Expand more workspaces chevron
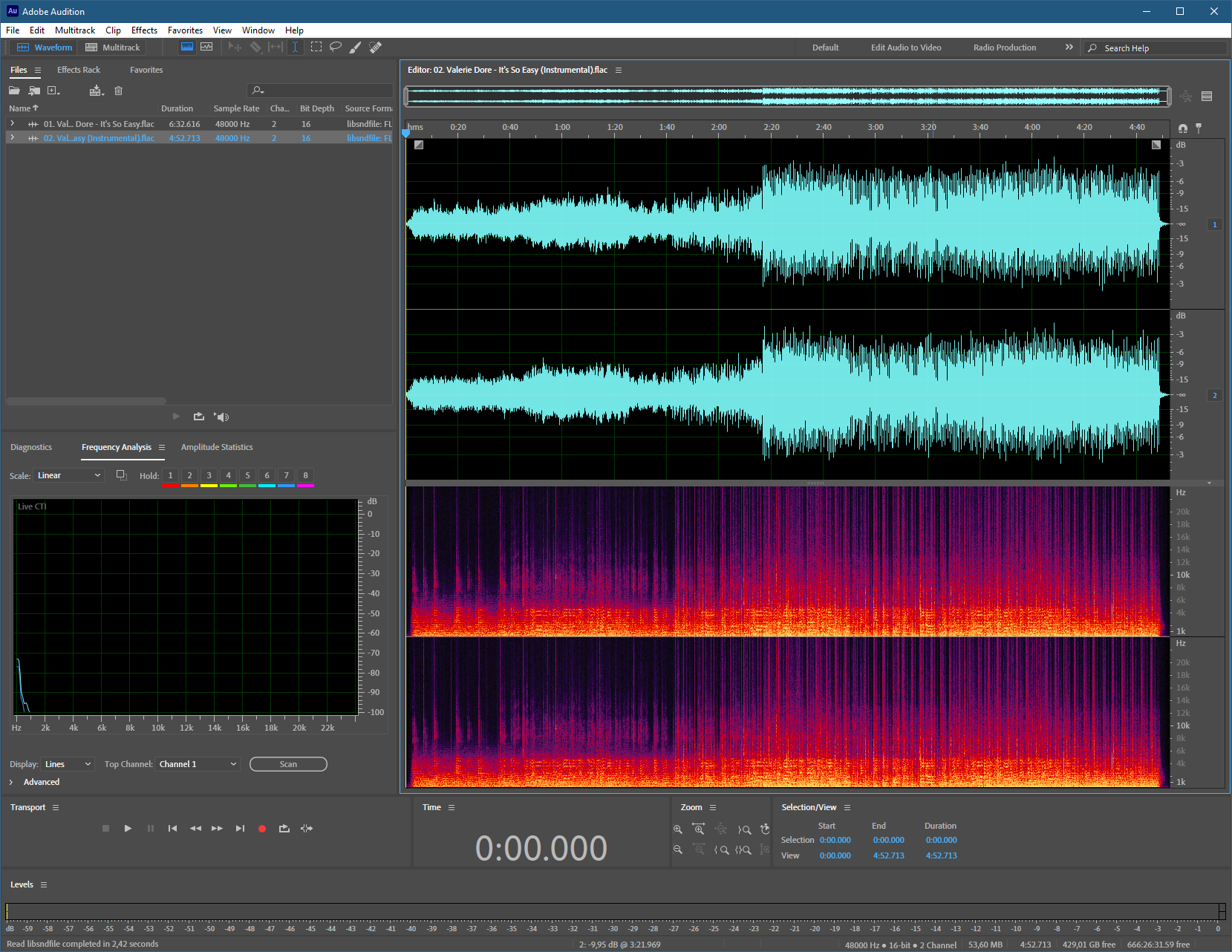Screen dimensions: 1232x952 point(1069,47)
